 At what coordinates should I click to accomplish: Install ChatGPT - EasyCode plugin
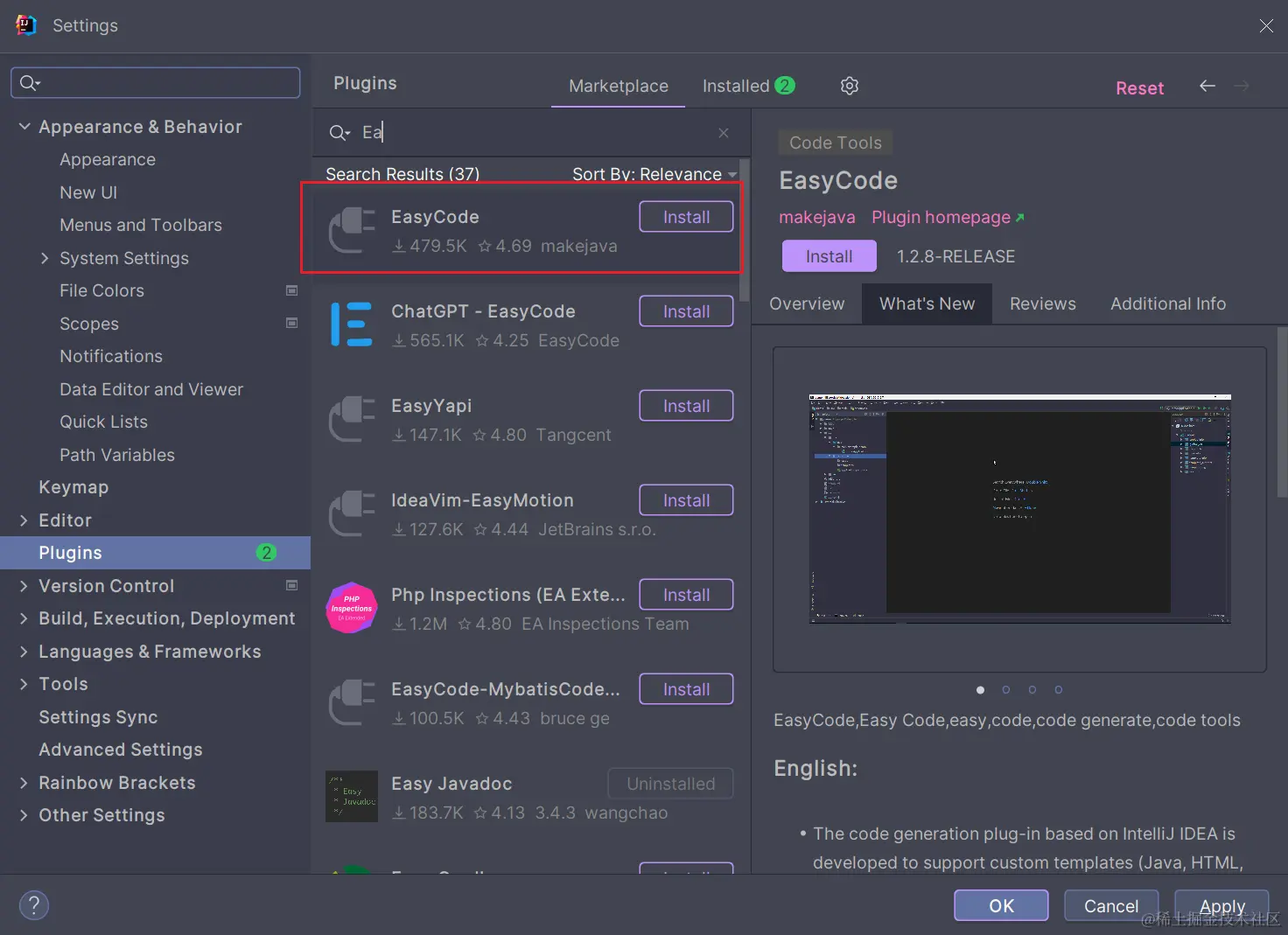[x=686, y=311]
